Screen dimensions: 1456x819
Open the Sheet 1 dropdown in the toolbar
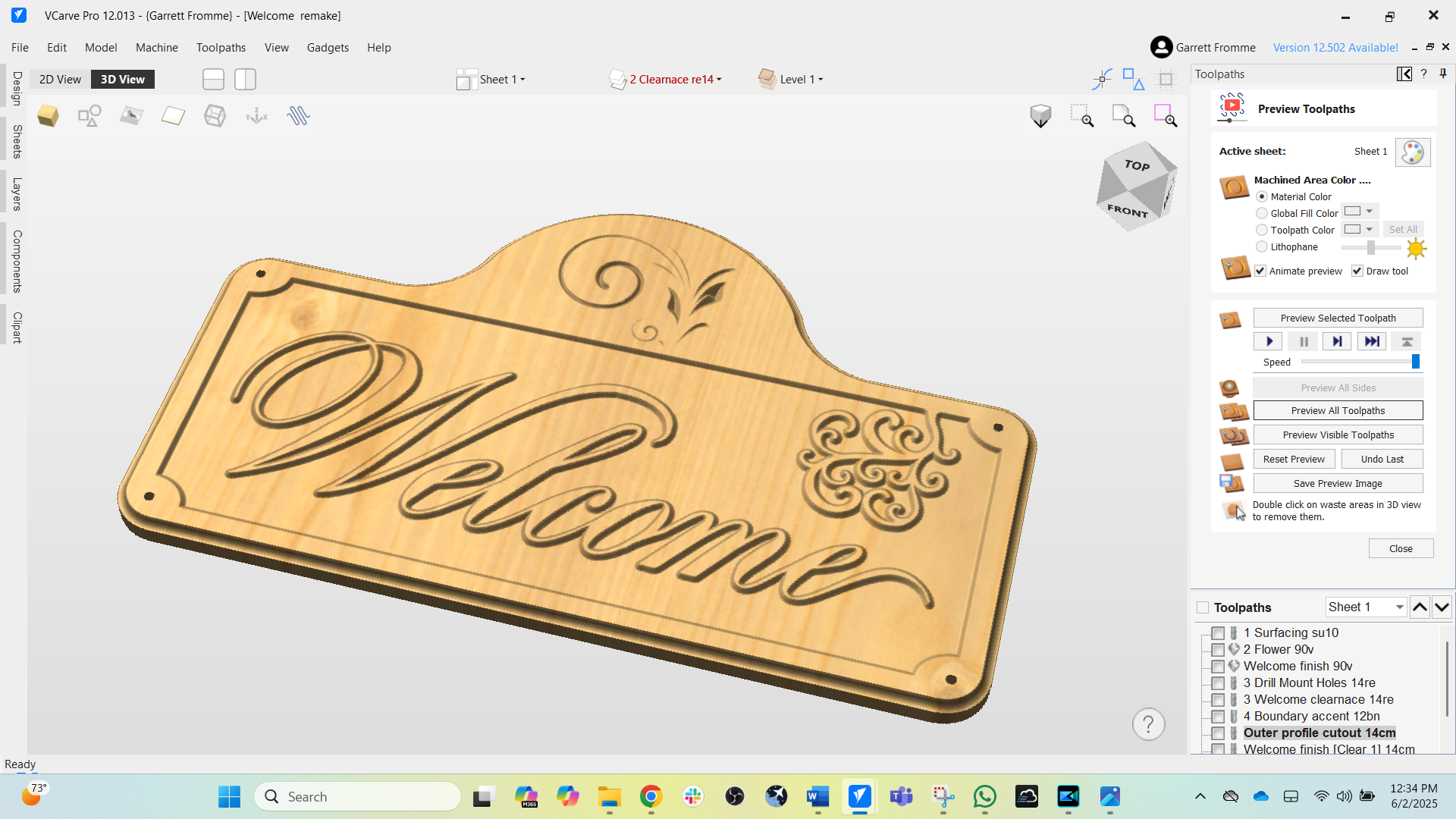tap(502, 80)
